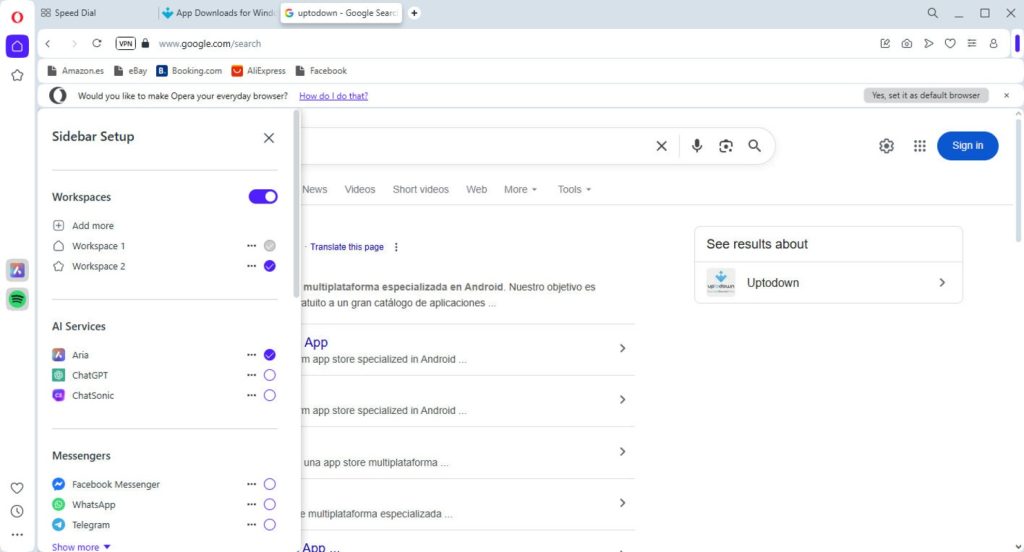The width and height of the screenshot is (1024, 552).
Task: Open History clock icon in sidebar
Action: pyautogui.click(x=17, y=511)
